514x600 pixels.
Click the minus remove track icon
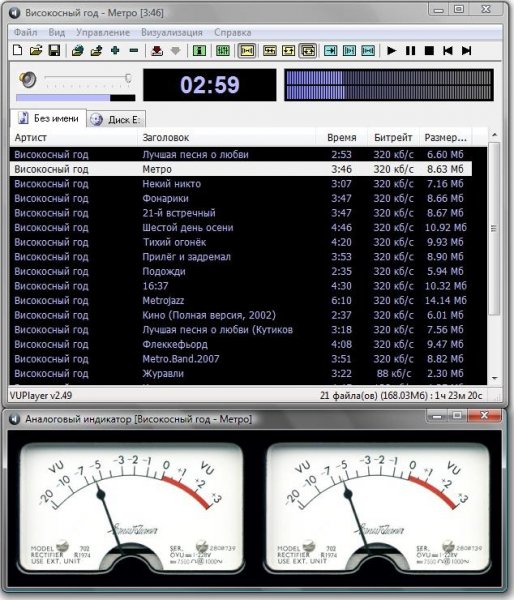(134, 51)
